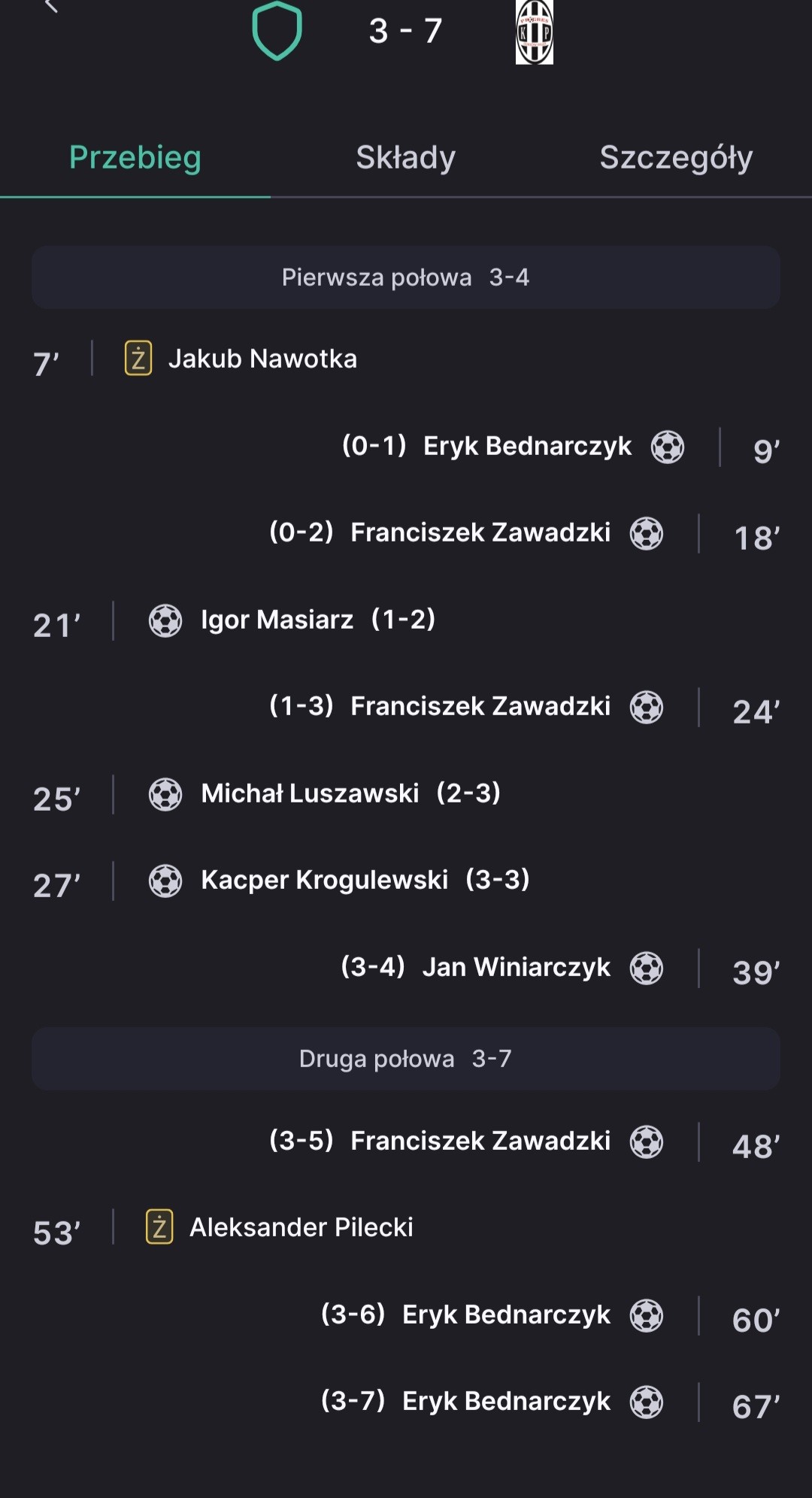
Task: Tap goal ball icon beside Igor Masiarz
Action: pyautogui.click(x=165, y=620)
